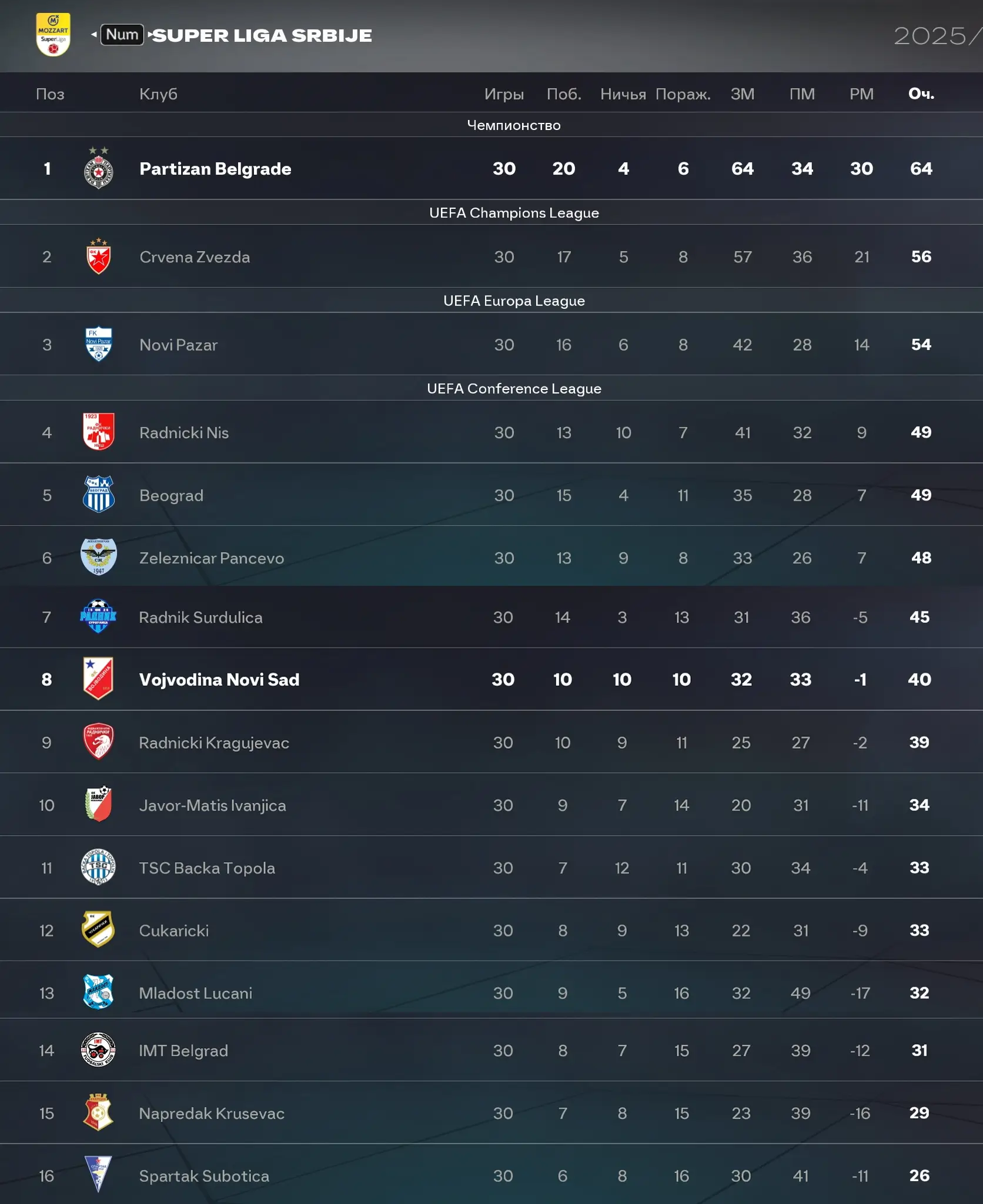Click the Клуб column header
The height and width of the screenshot is (1204, 983).
pyautogui.click(x=158, y=94)
